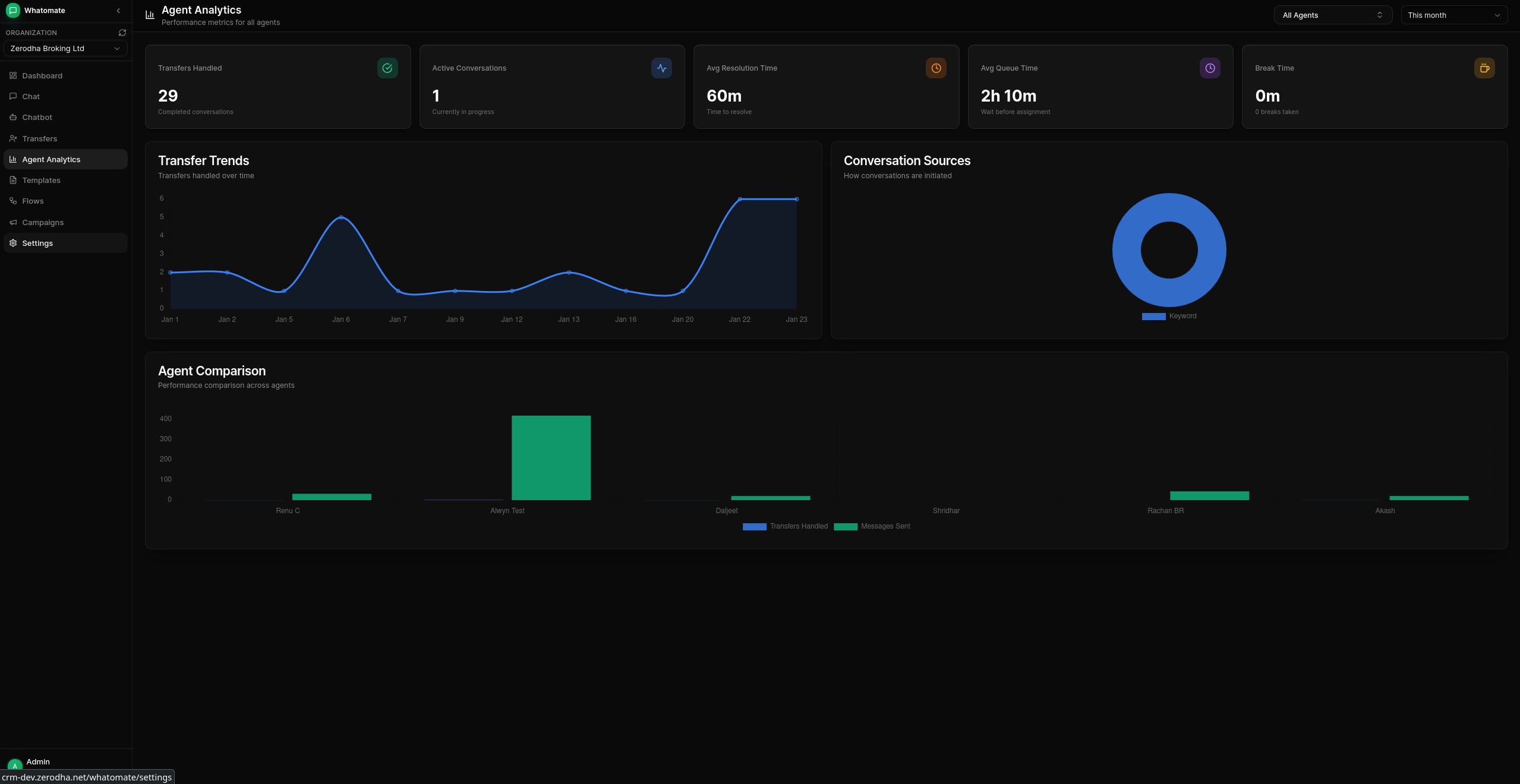Click the Jan 6 peak point on Transfer Trends
Image resolution: width=1520 pixels, height=784 pixels.
point(341,217)
